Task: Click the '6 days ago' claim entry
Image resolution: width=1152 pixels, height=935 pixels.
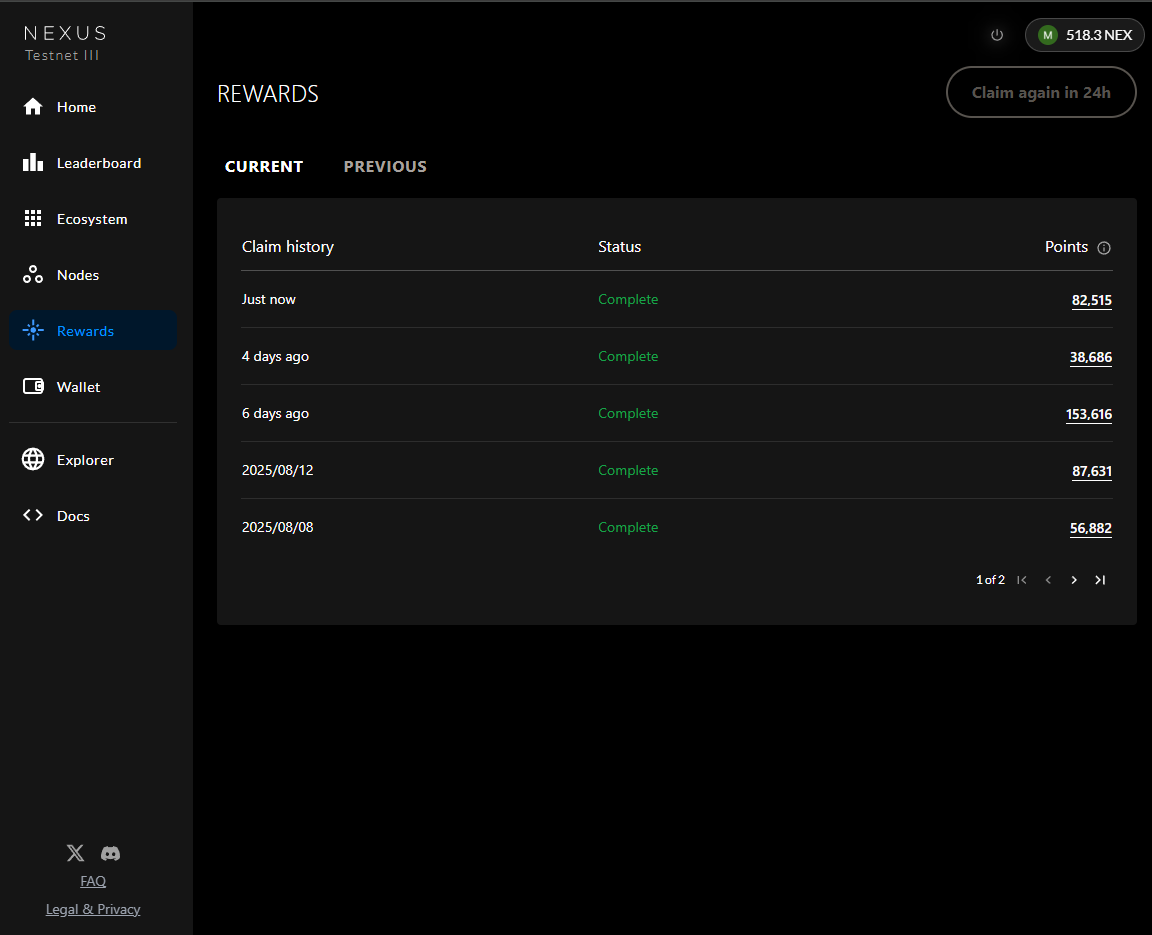Action: [276, 414]
